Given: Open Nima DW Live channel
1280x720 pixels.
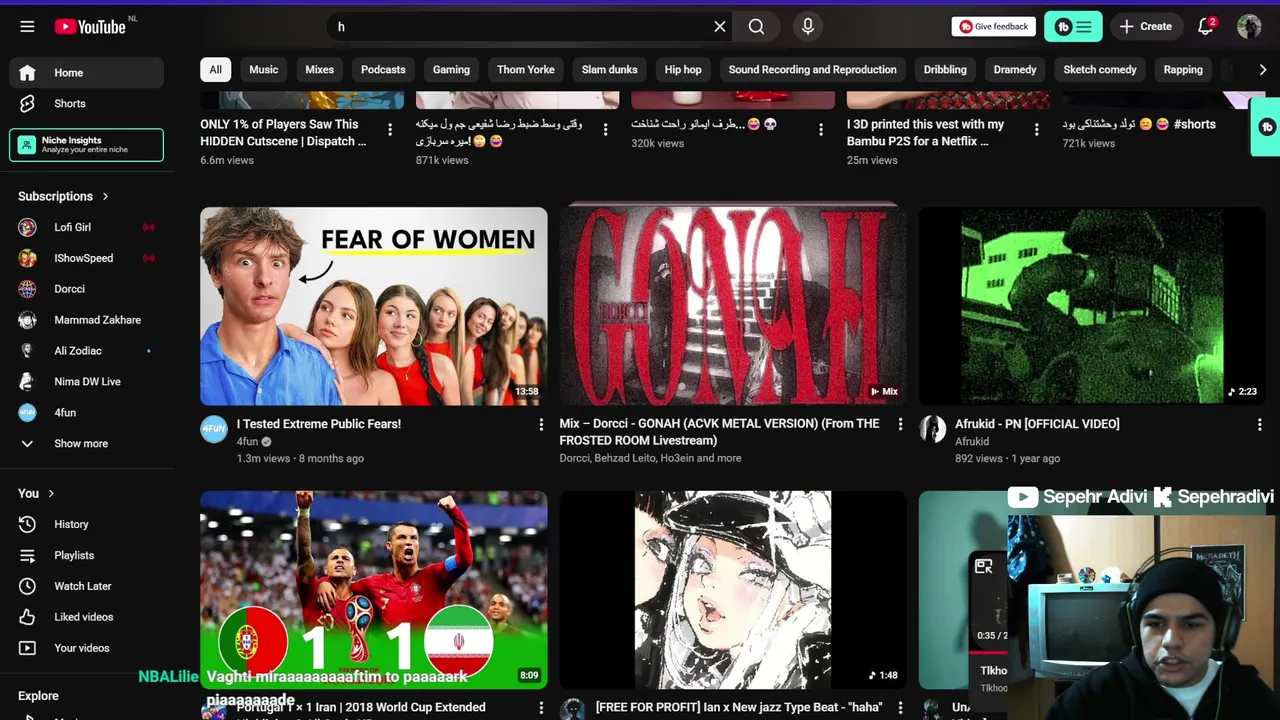Looking at the screenshot, I should (x=86, y=382).
